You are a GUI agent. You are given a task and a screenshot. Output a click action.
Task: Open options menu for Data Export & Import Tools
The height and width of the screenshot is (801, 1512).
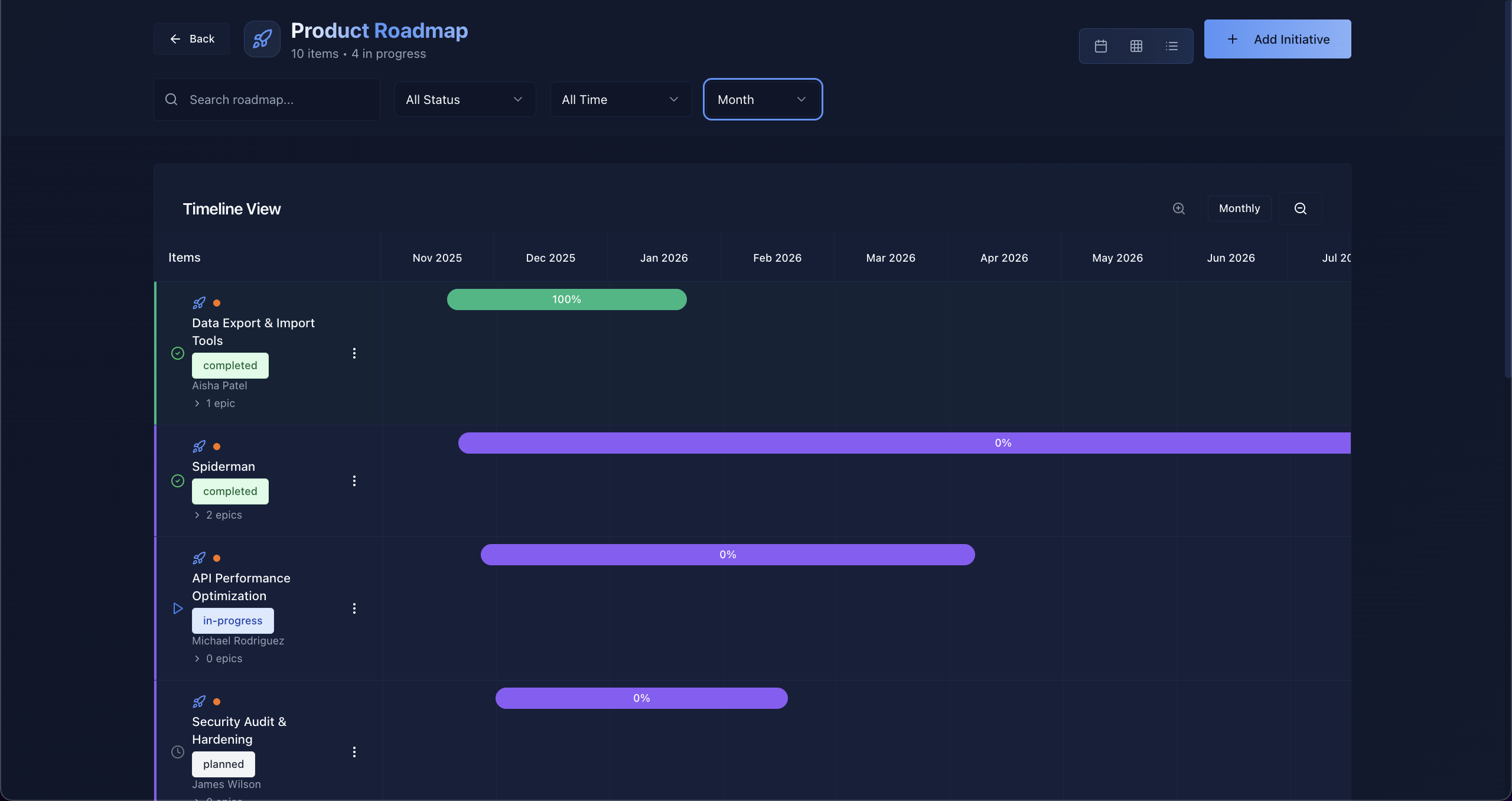[354, 353]
